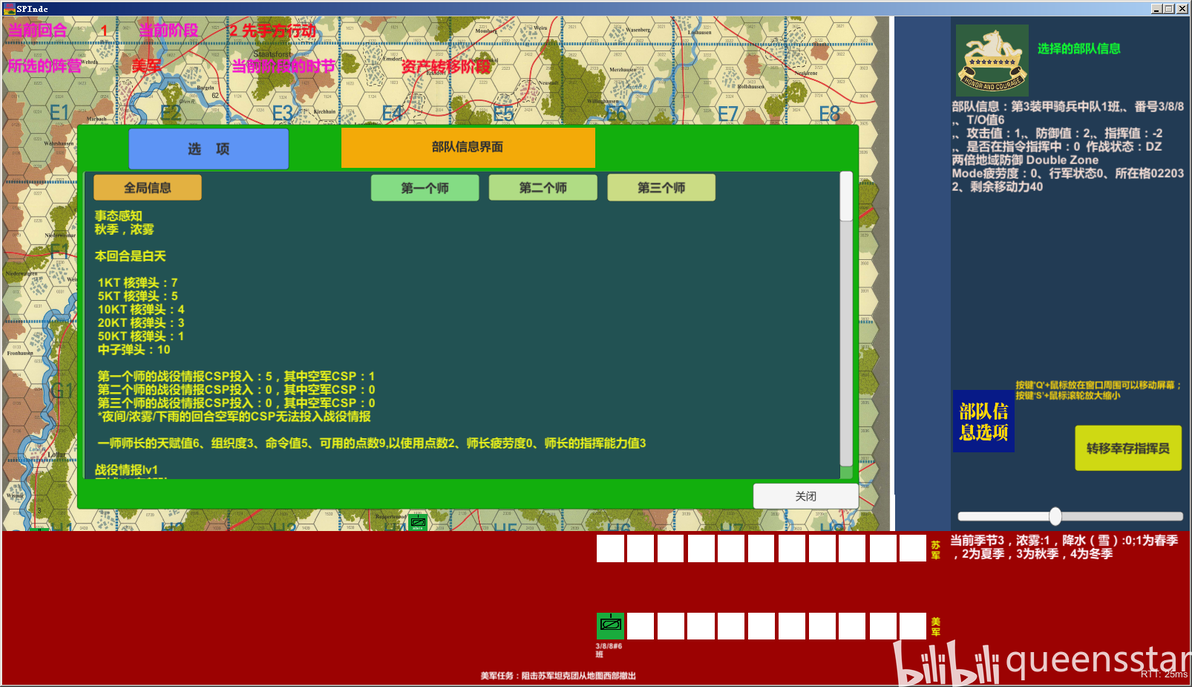Show 第三个师 division info
This screenshot has height=687, width=1192.
[x=661, y=188]
